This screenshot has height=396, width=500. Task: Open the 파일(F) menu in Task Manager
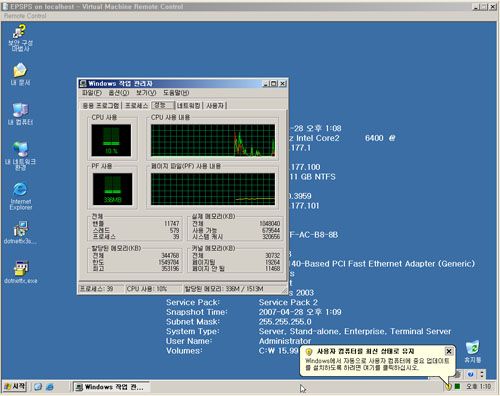point(92,93)
